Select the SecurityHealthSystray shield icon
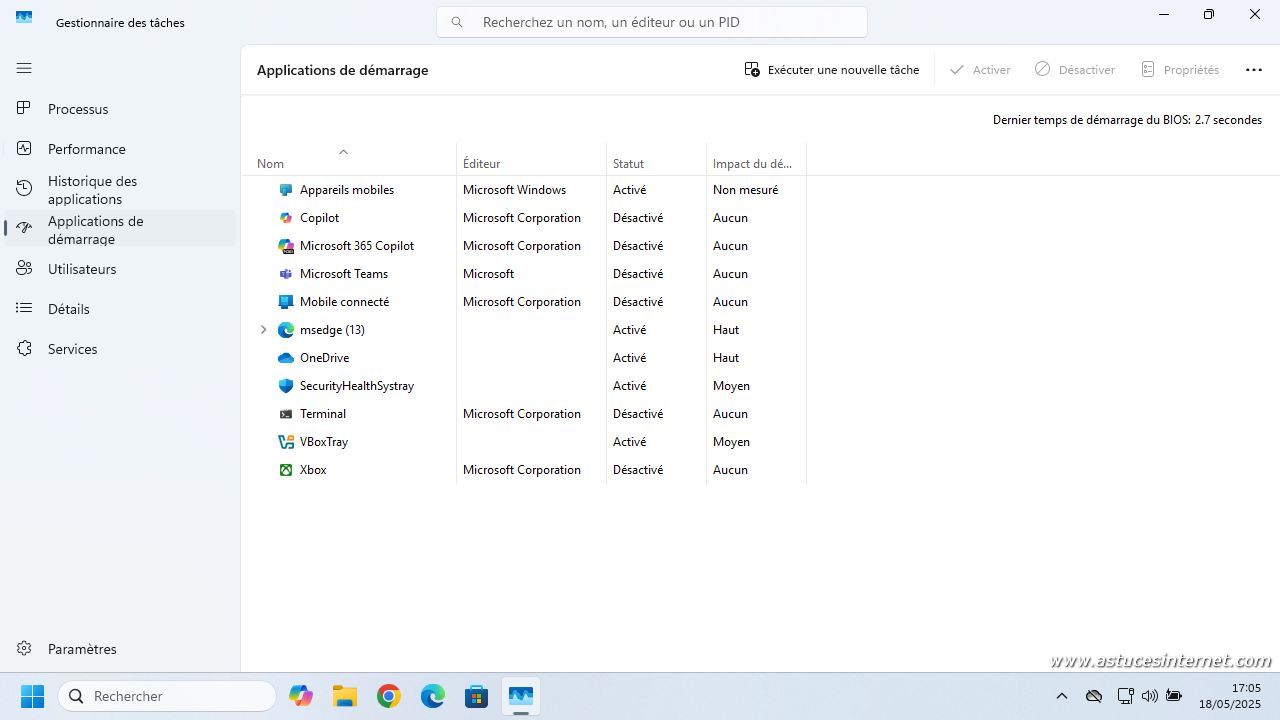This screenshot has height=720, width=1280. click(x=286, y=386)
